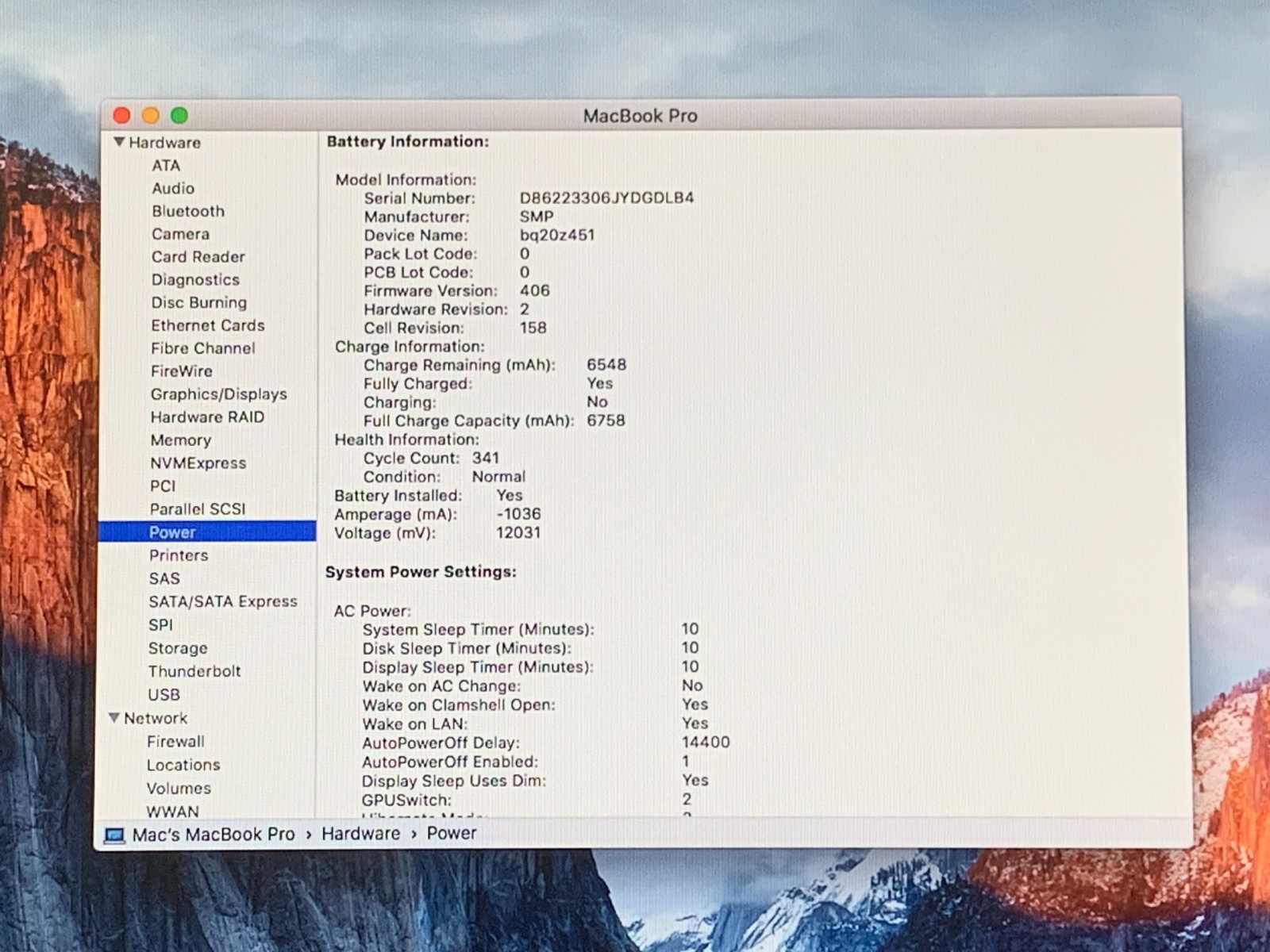Click the Cell Revision value 158
The height and width of the screenshot is (952, 1270).
(x=533, y=328)
